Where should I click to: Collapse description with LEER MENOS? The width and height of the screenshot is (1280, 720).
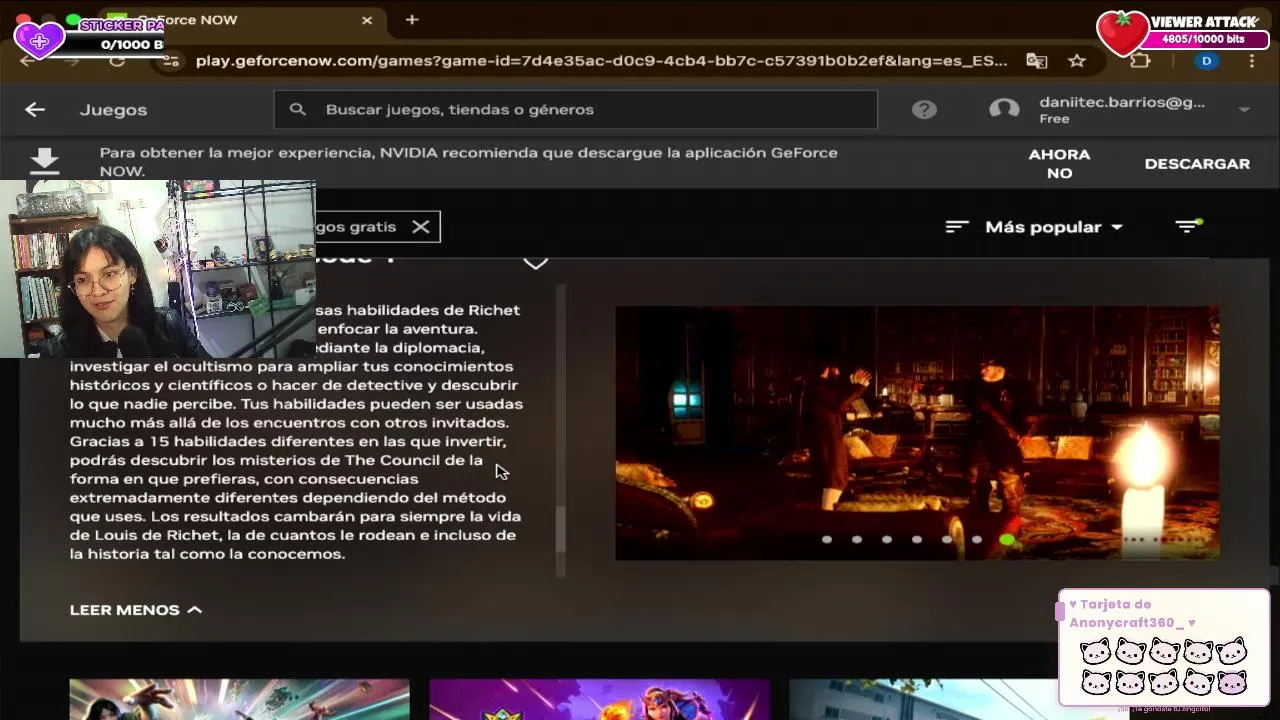[x=136, y=610]
